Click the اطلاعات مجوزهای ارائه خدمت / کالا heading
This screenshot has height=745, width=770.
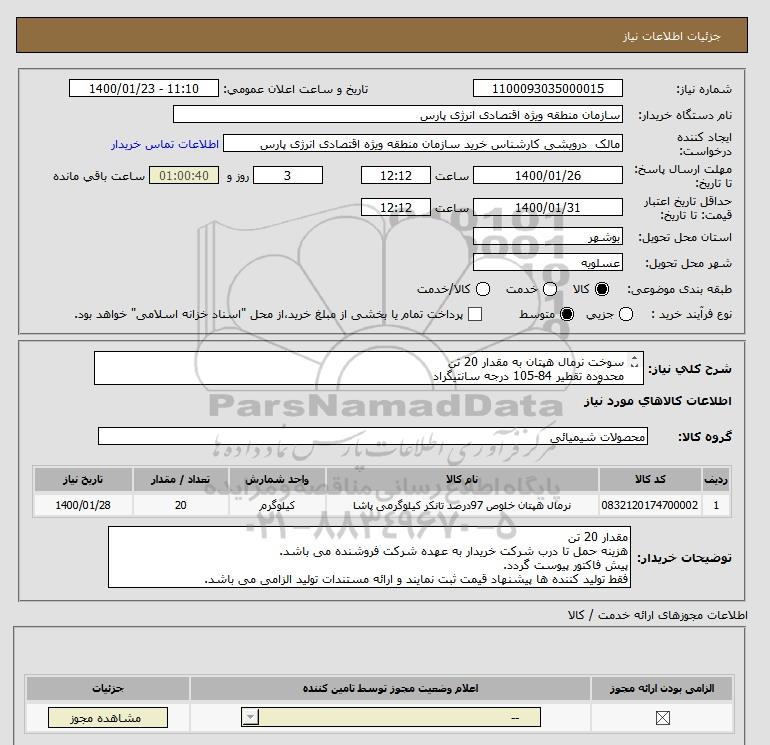[x=658, y=615]
